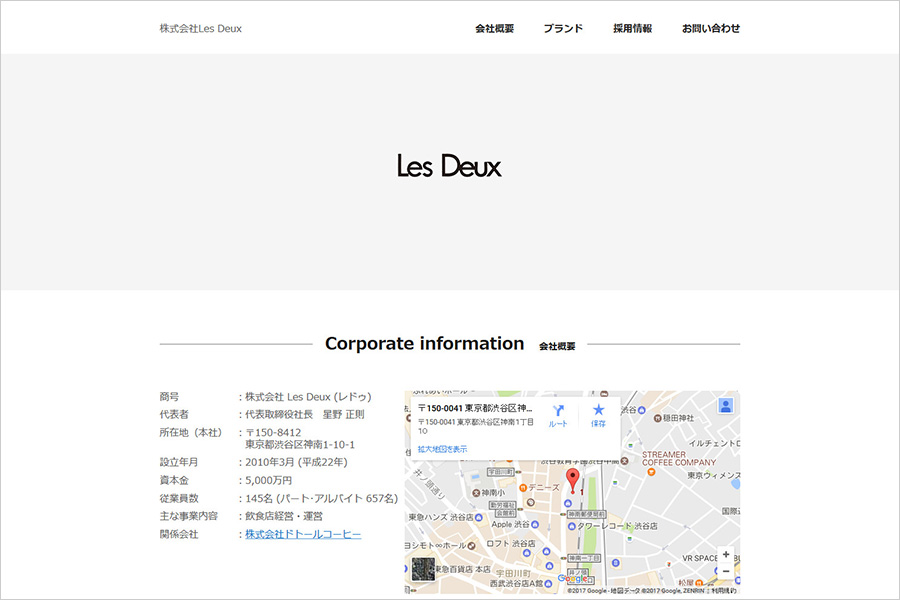
Task: Click the 西武渋谷店A館 marker
Action: pos(548,583)
